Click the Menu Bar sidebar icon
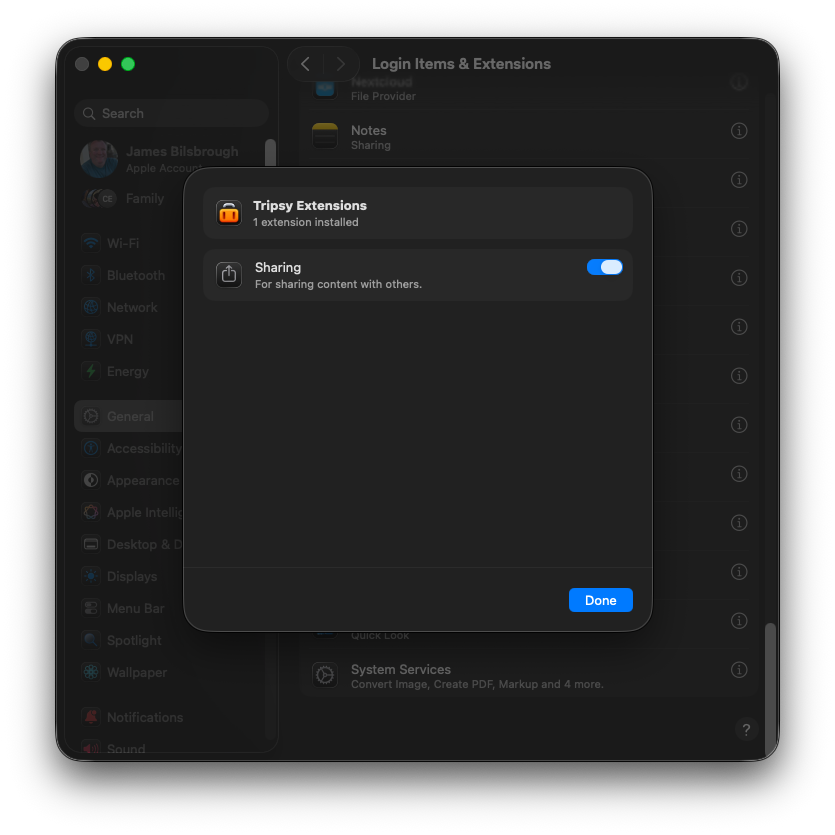Image resolution: width=835 pixels, height=835 pixels. [91, 608]
